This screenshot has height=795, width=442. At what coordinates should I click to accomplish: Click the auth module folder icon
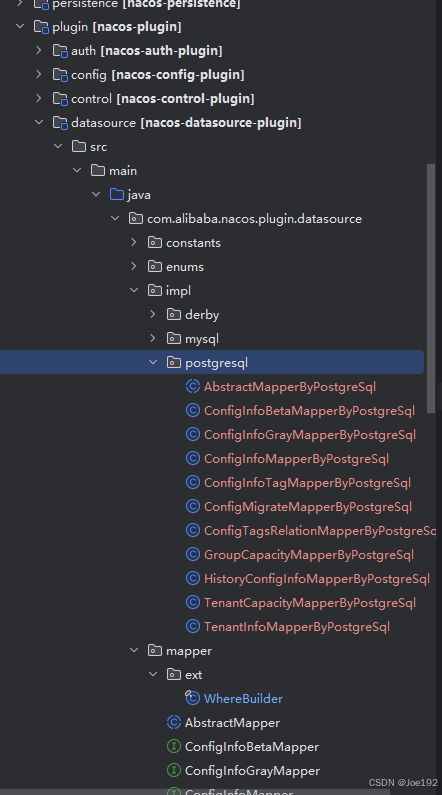tap(60, 51)
